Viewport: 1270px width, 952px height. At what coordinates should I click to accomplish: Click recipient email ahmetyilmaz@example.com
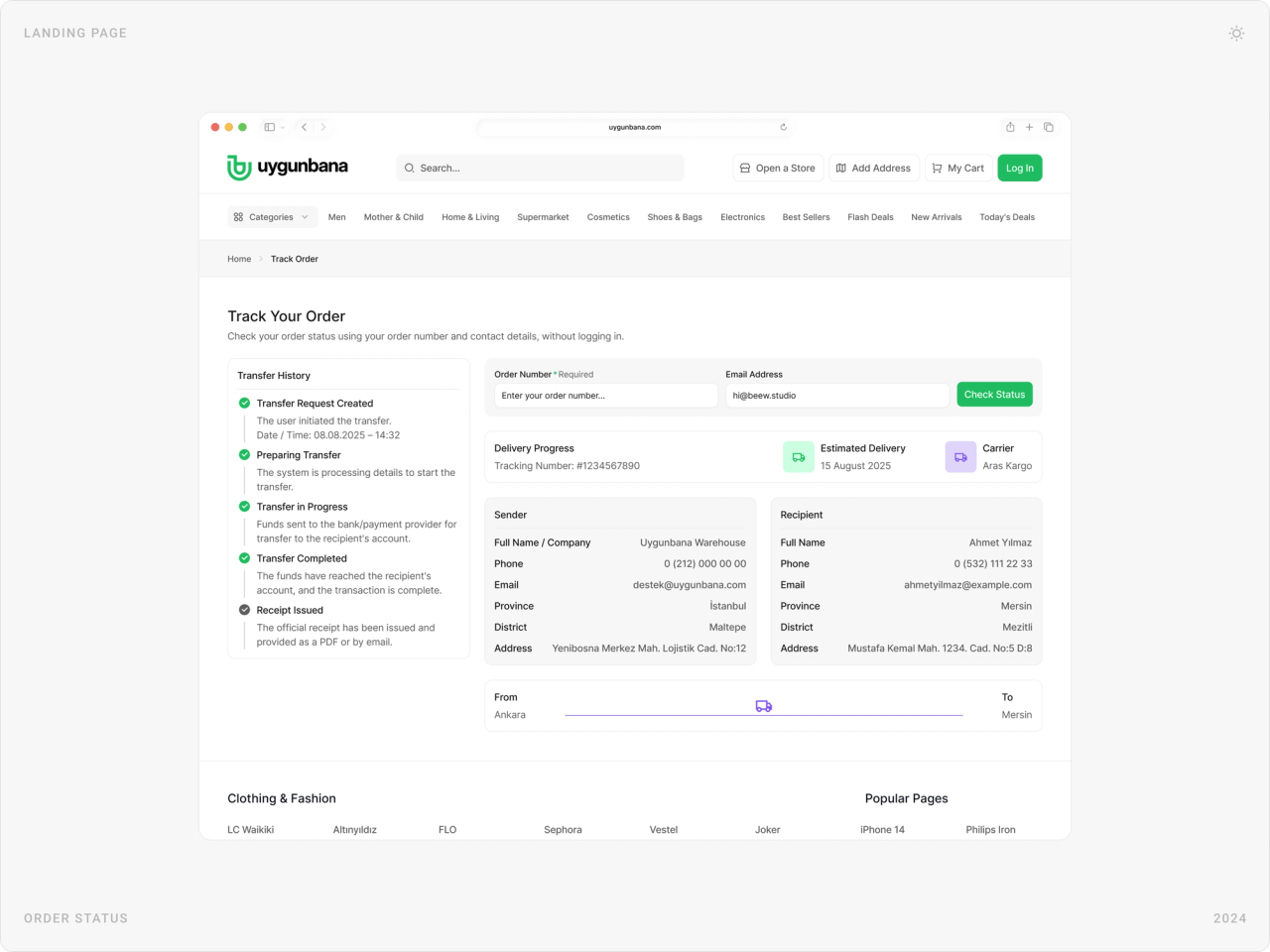[967, 585]
